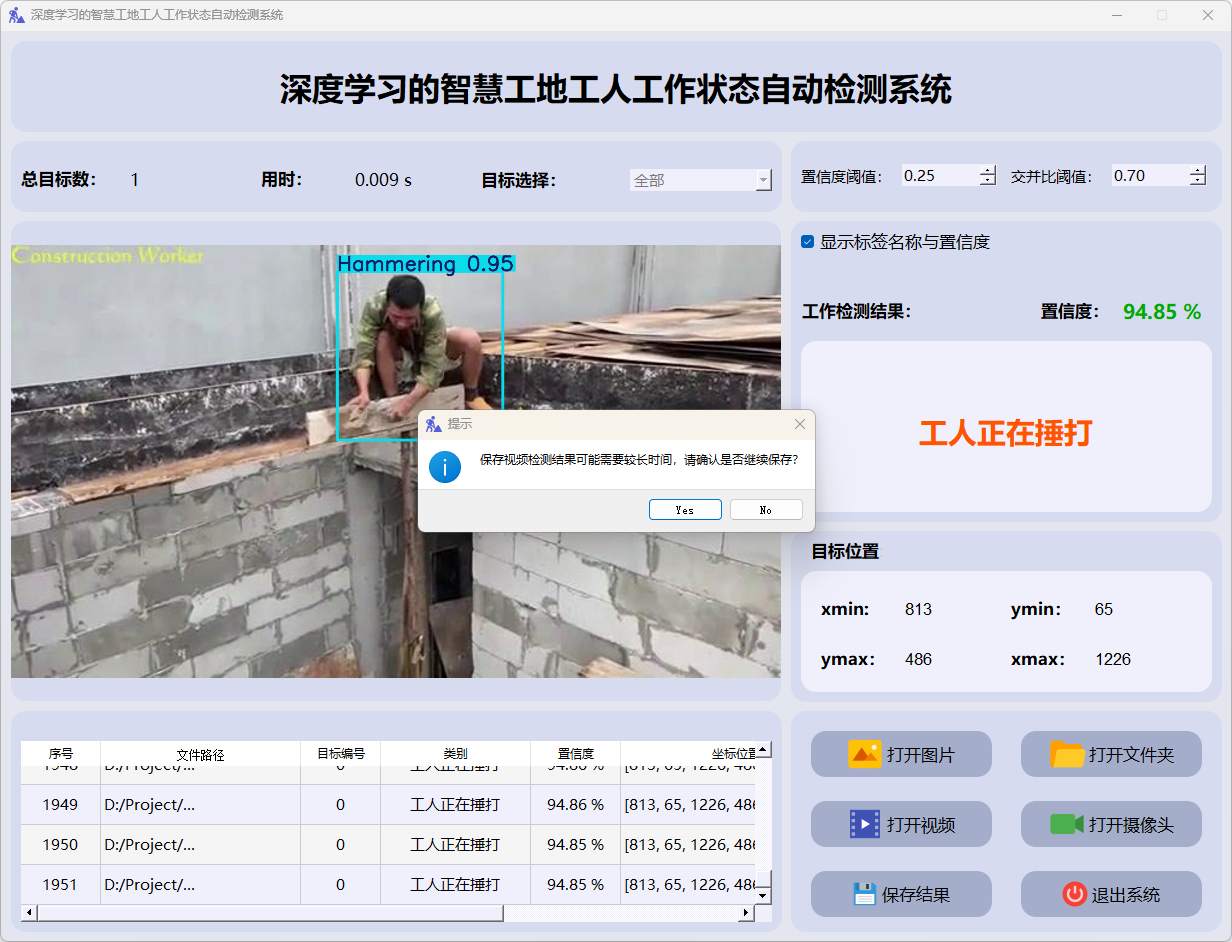
Task: Click No to cancel saving
Action: tap(766, 510)
